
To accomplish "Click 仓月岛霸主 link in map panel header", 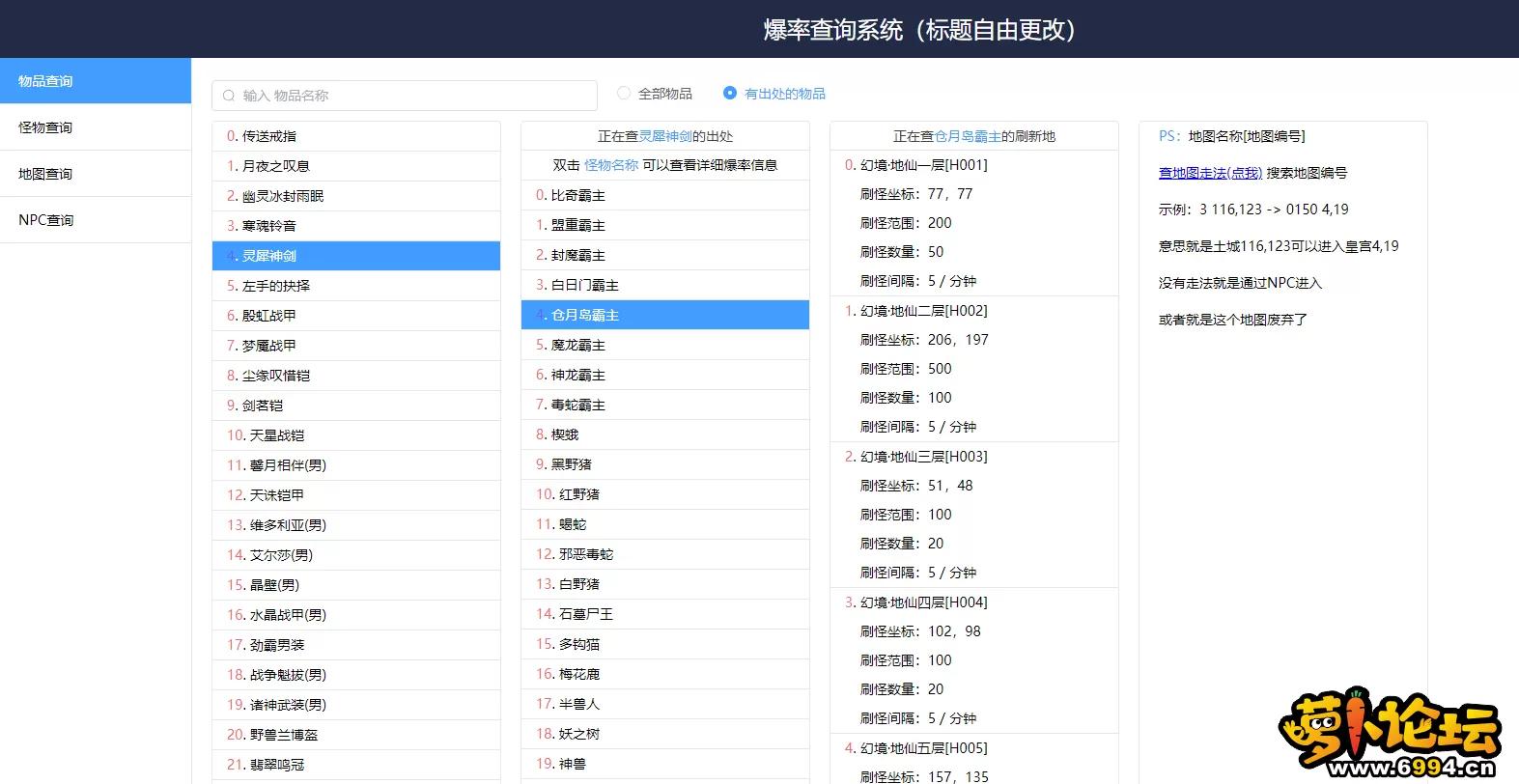I will click(968, 136).
